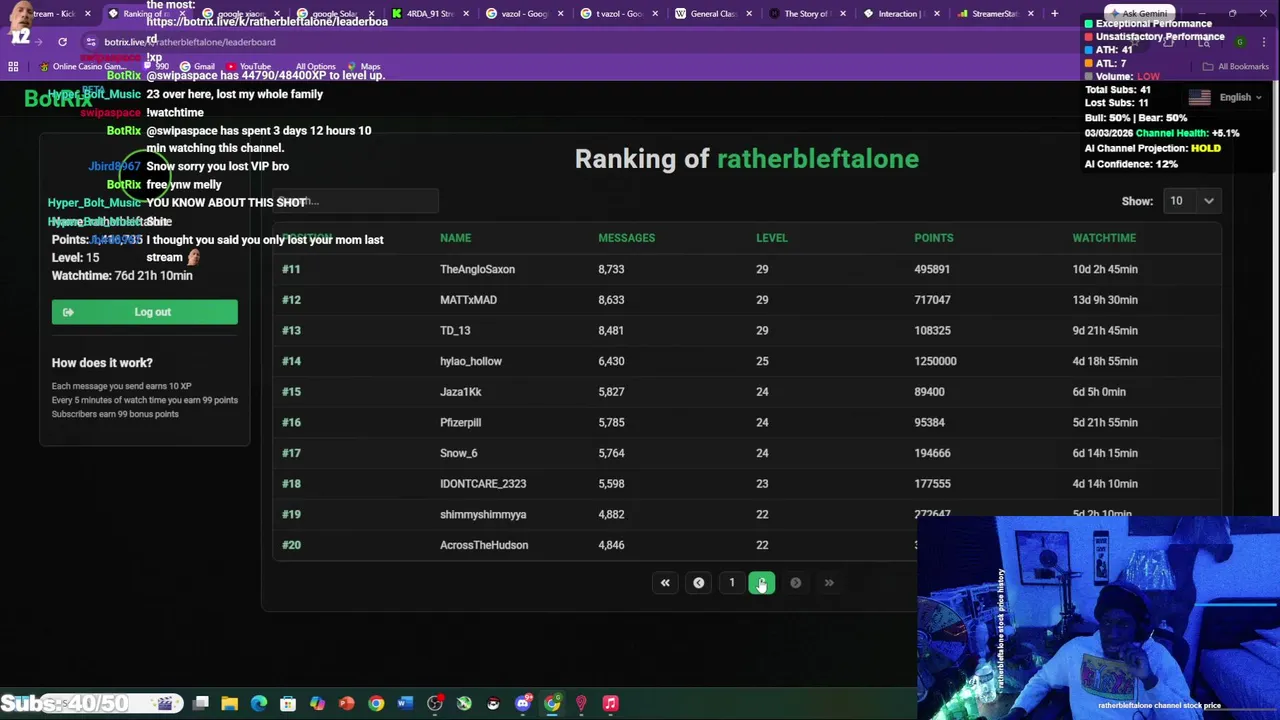Select user TheAngloSaxon in rank 11
Screen dimensions: 1280x720
(x=477, y=269)
